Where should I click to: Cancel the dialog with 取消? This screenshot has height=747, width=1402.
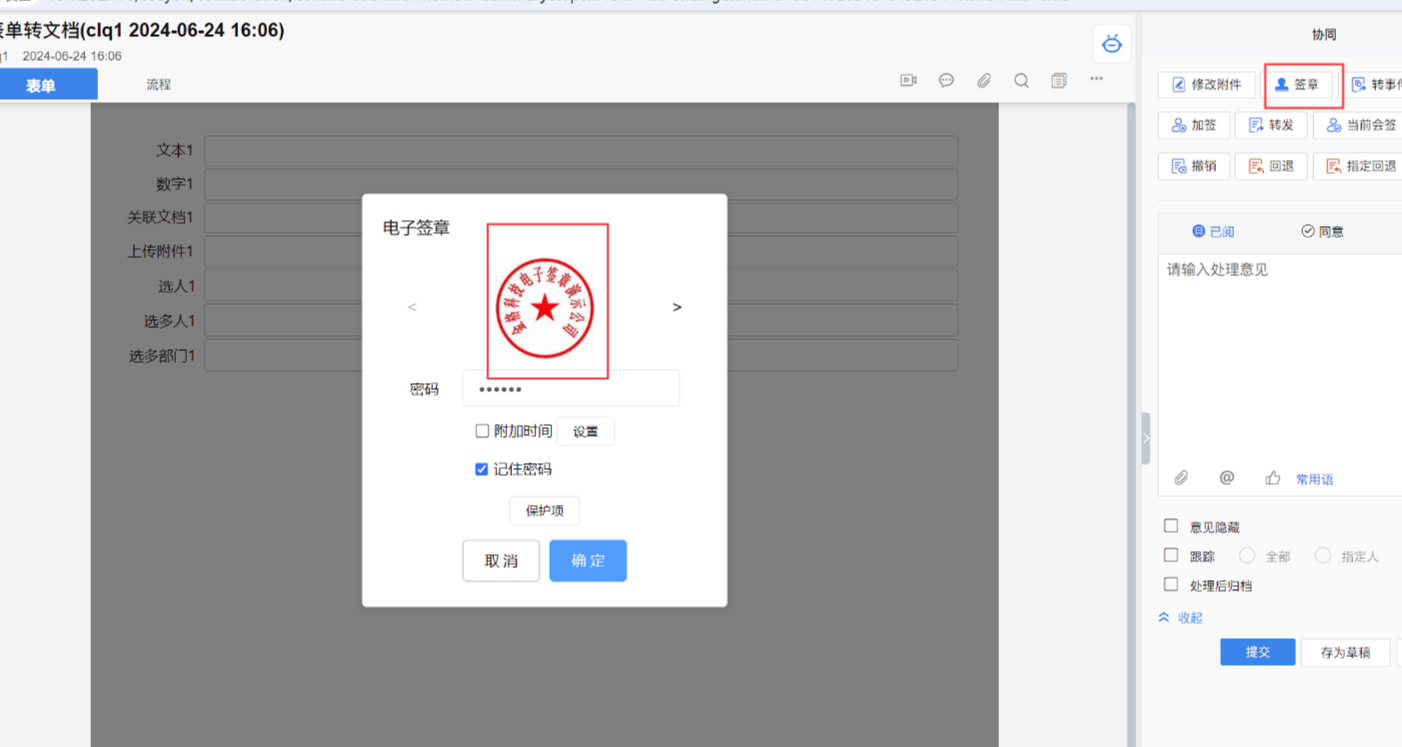(501, 561)
